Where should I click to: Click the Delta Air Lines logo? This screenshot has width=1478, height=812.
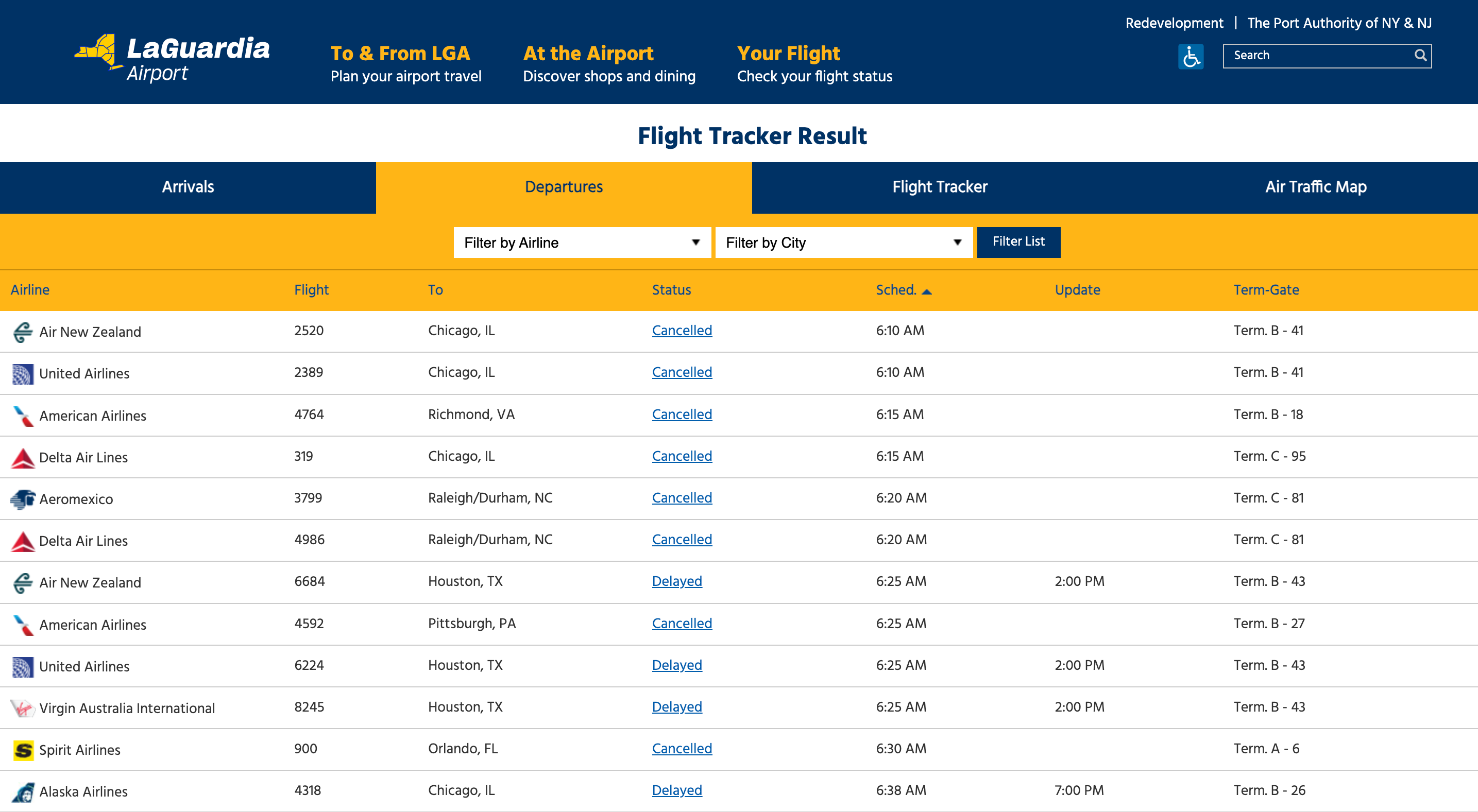click(23, 457)
